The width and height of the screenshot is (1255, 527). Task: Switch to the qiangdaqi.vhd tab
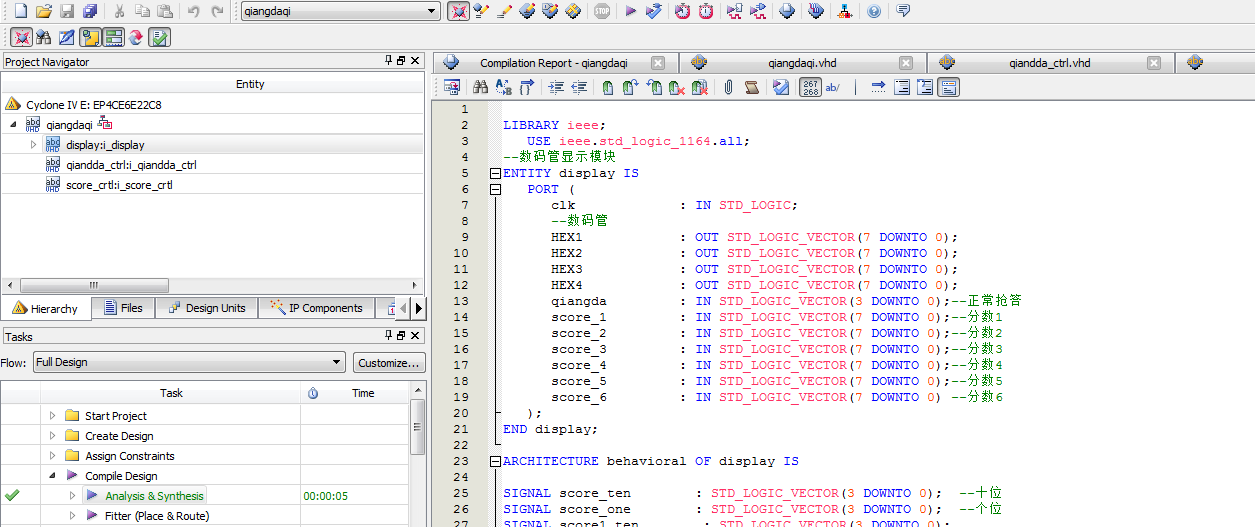coord(802,63)
